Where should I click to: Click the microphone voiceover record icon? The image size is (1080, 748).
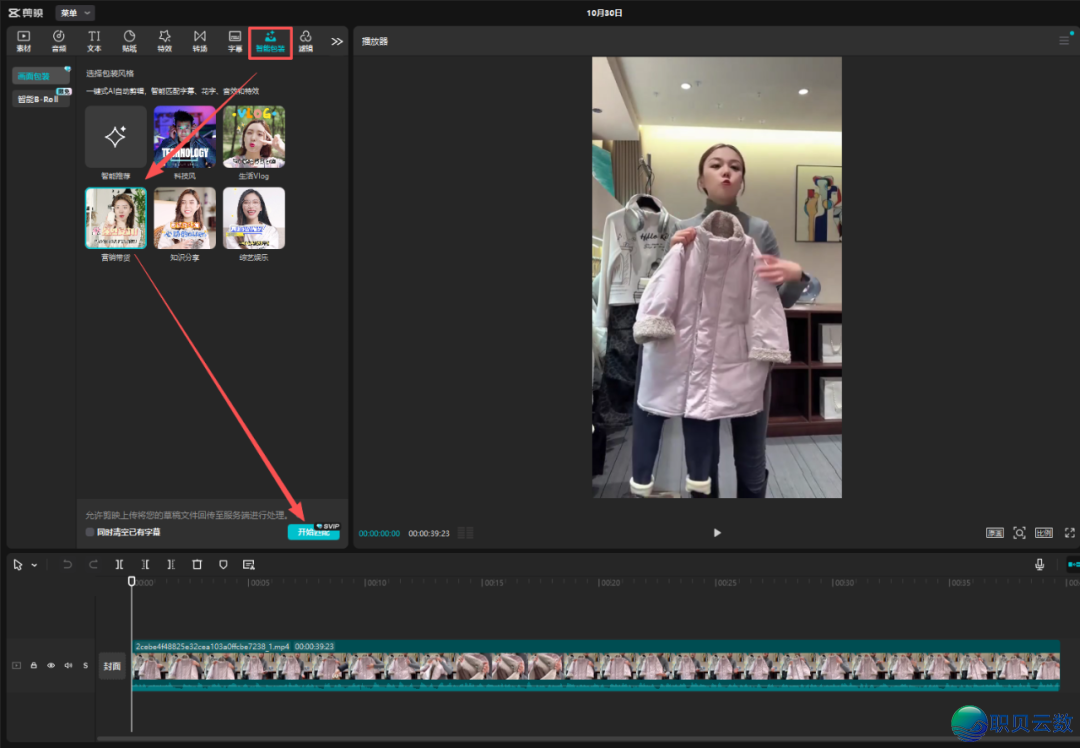pos(1039,565)
